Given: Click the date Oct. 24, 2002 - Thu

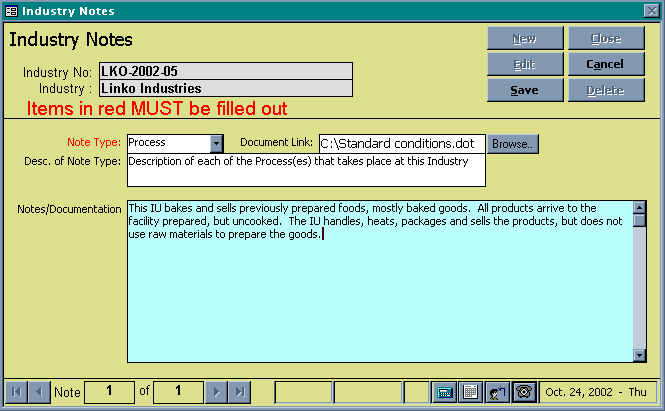Looking at the screenshot, I should [x=596, y=392].
